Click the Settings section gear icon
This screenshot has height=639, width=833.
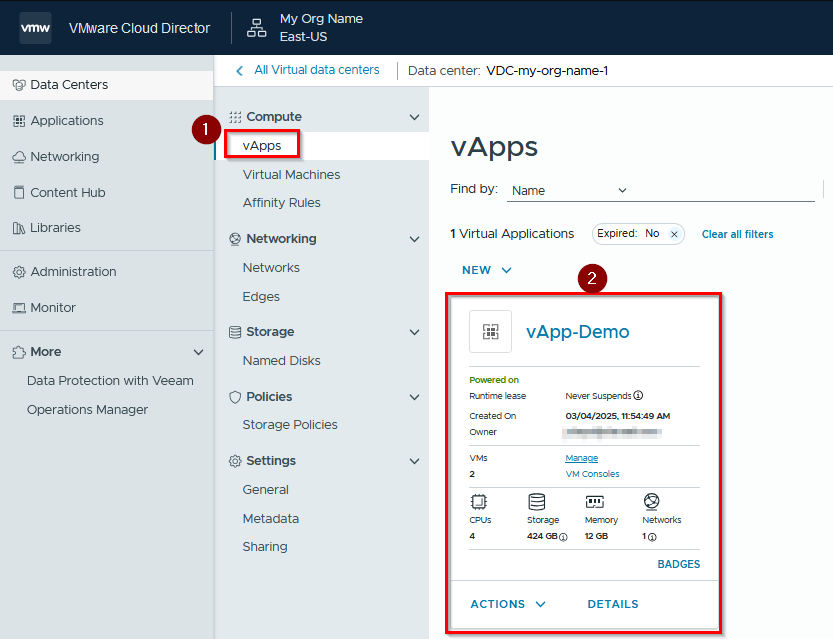click(x=235, y=461)
